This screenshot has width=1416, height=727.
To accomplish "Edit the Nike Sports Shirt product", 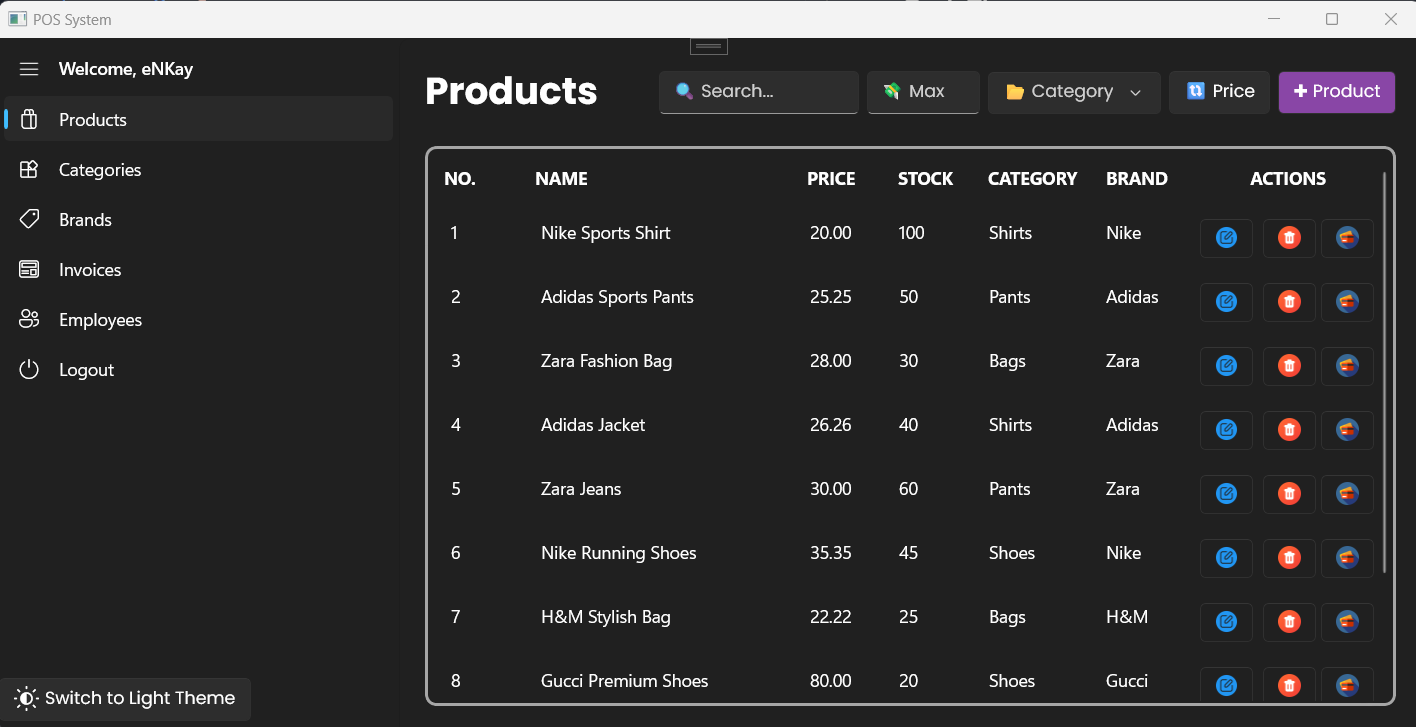I will [1226, 238].
